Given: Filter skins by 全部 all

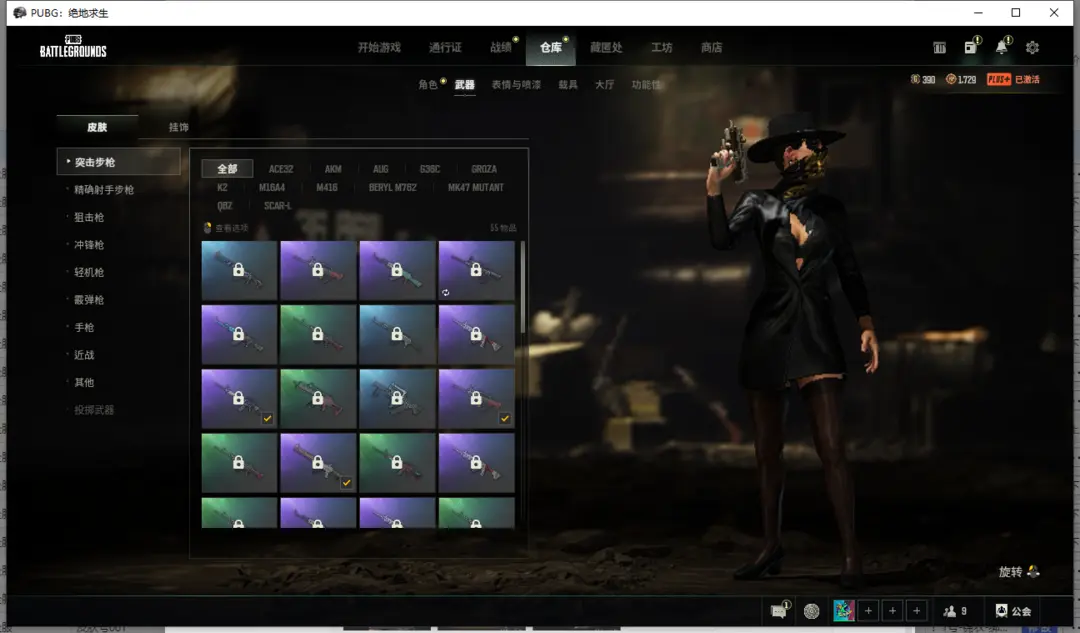Looking at the screenshot, I should pyautogui.click(x=227, y=169).
